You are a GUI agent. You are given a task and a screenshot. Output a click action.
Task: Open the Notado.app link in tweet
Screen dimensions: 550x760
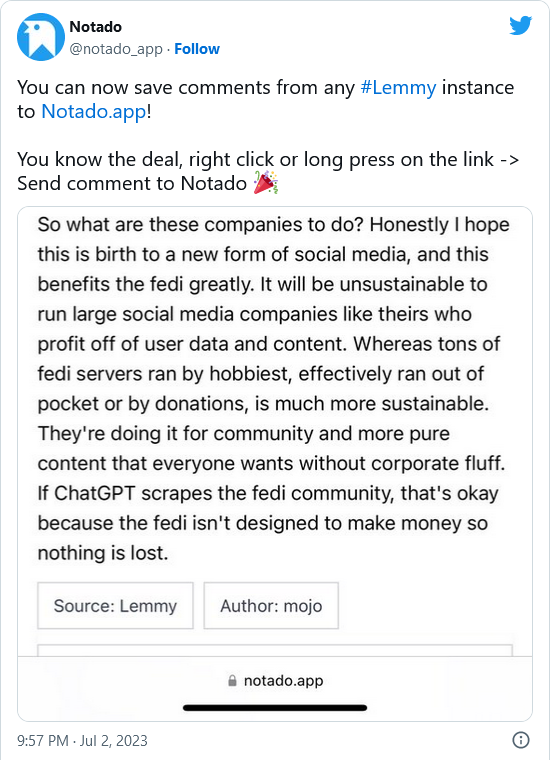click(x=94, y=111)
